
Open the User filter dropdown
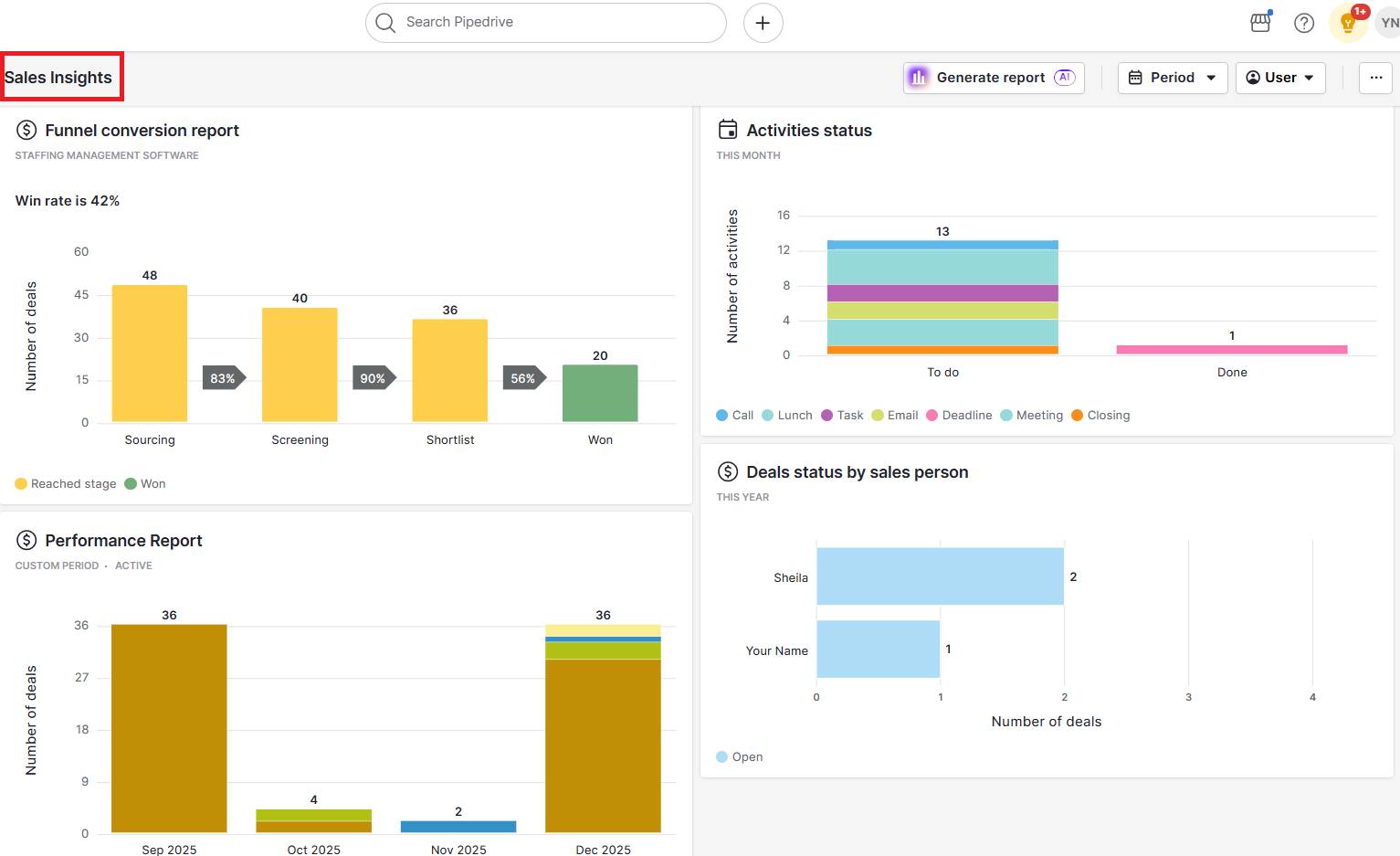coord(1279,78)
